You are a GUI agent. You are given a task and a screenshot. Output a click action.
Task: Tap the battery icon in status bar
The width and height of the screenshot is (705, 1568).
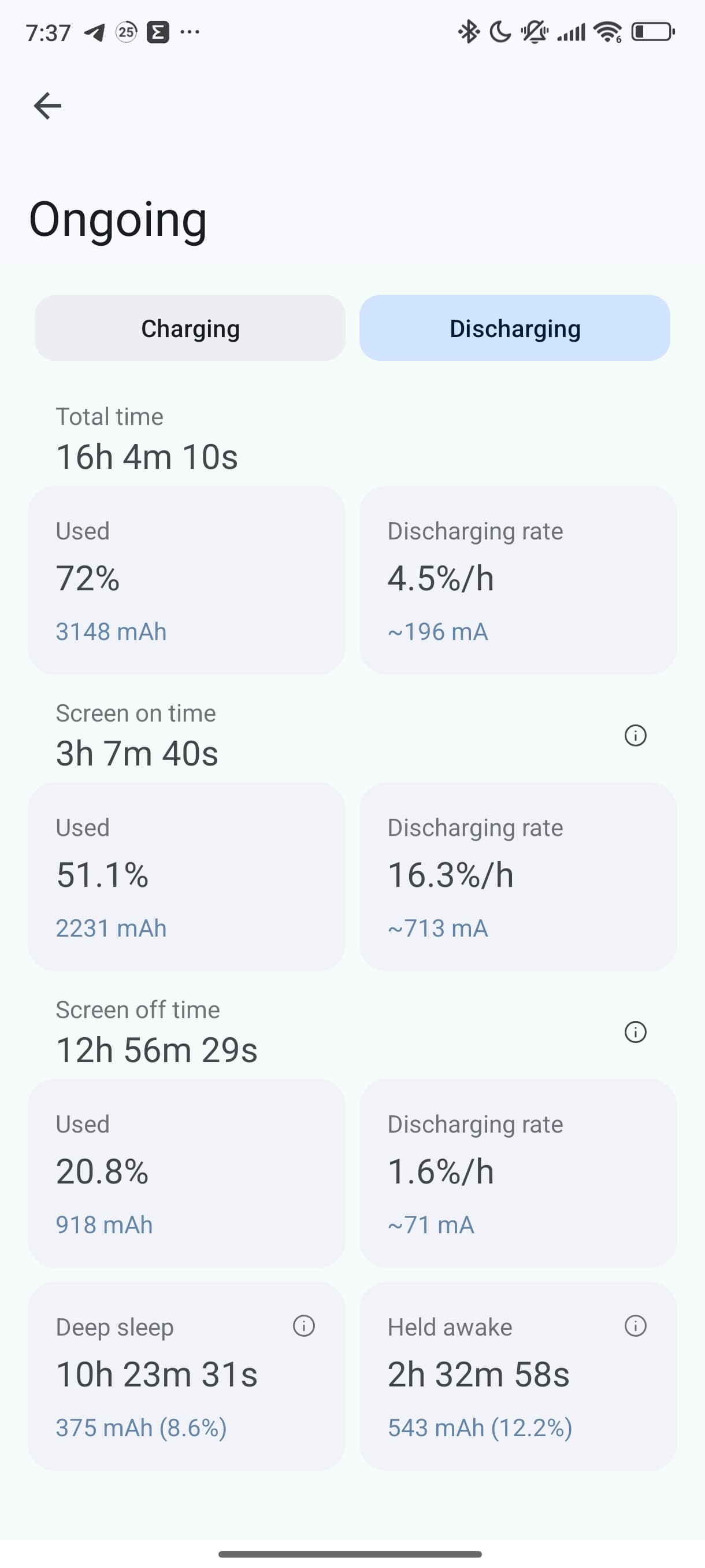pos(652,32)
